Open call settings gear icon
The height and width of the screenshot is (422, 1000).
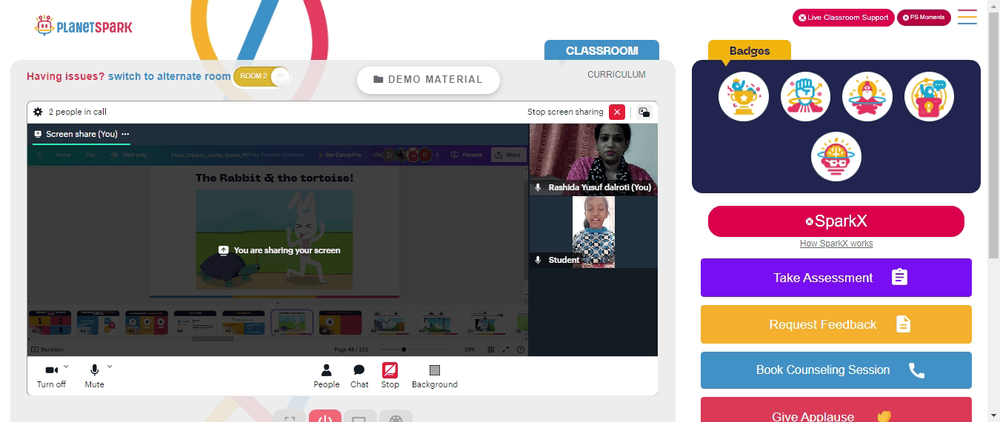pos(38,112)
